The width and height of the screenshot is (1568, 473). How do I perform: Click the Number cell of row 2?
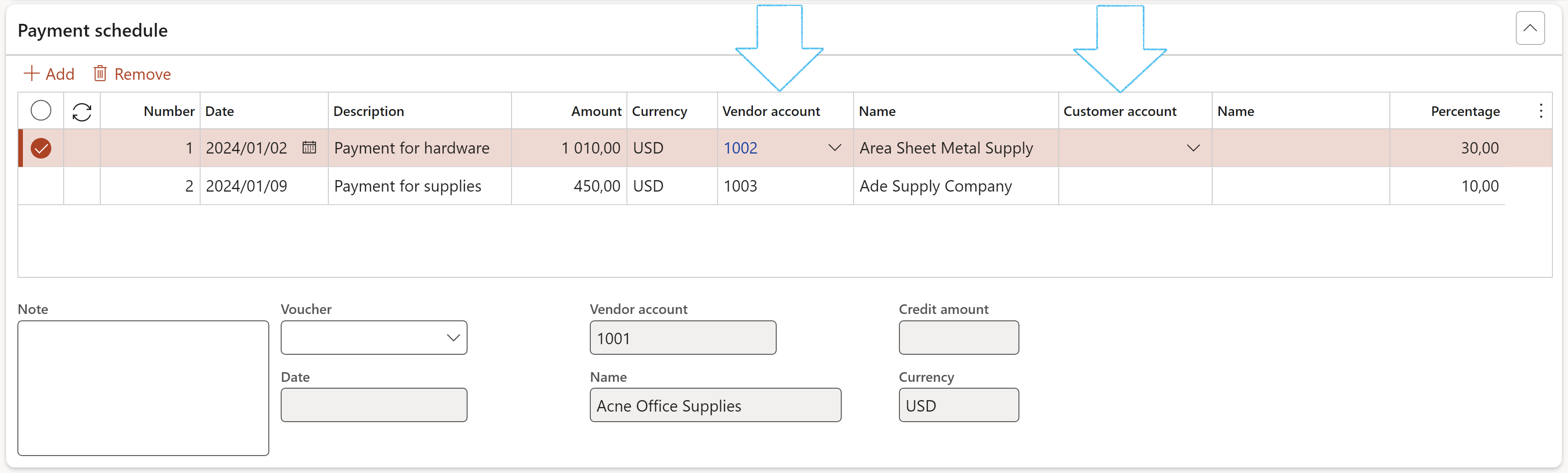pos(150,186)
